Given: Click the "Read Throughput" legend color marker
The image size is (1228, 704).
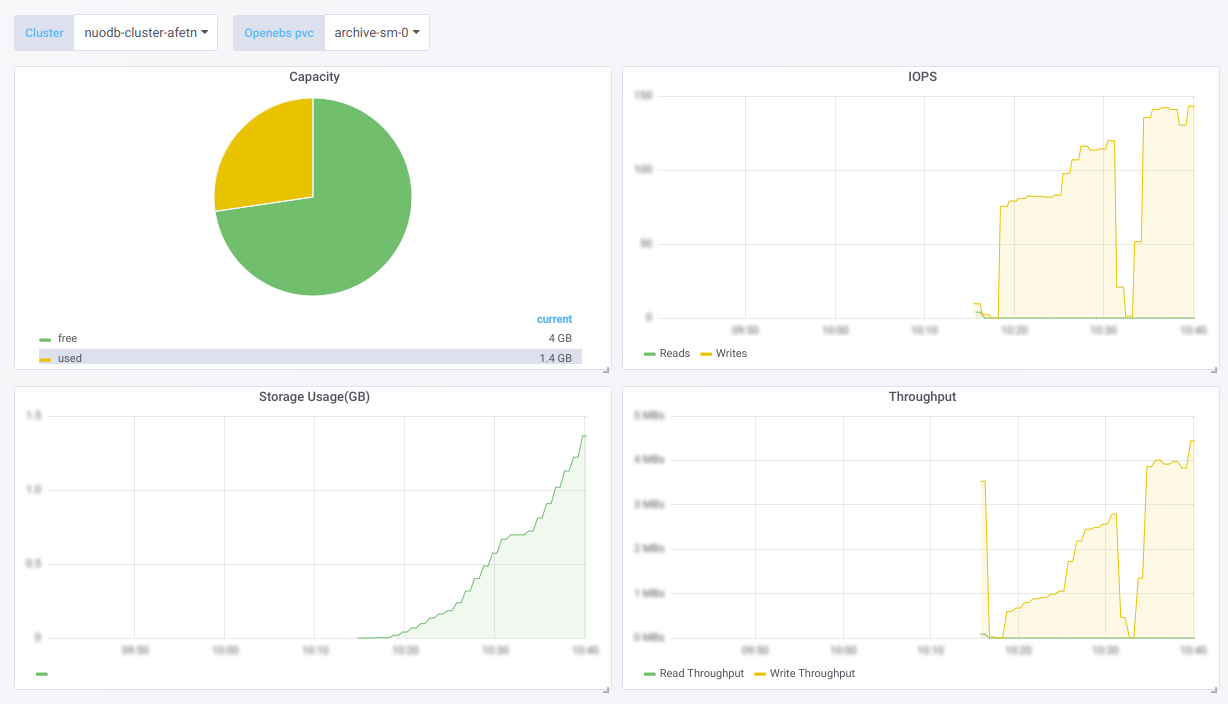Looking at the screenshot, I should (x=649, y=673).
